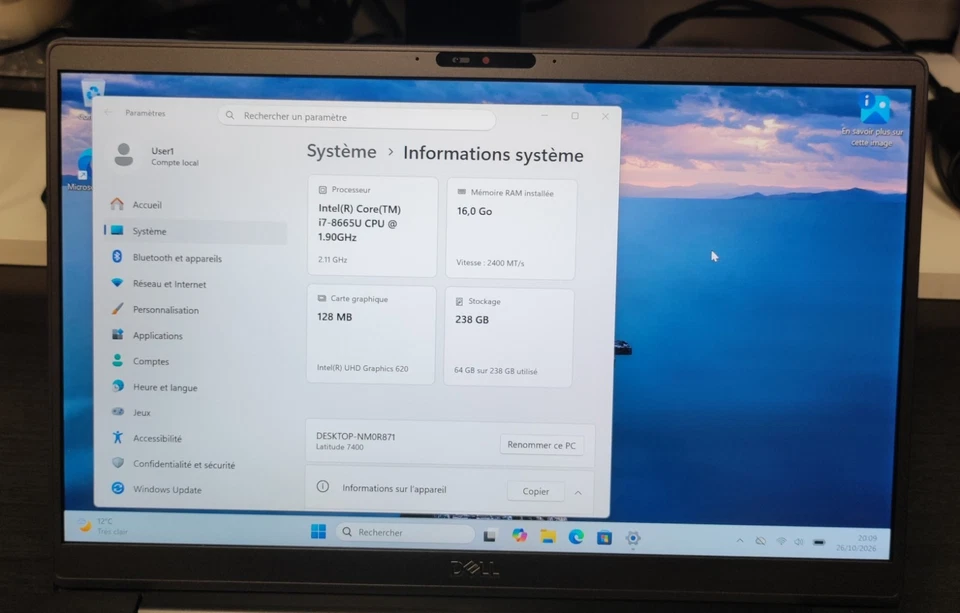The image size is (960, 613).
Task: Select Système in the sidebar
Action: [195, 231]
